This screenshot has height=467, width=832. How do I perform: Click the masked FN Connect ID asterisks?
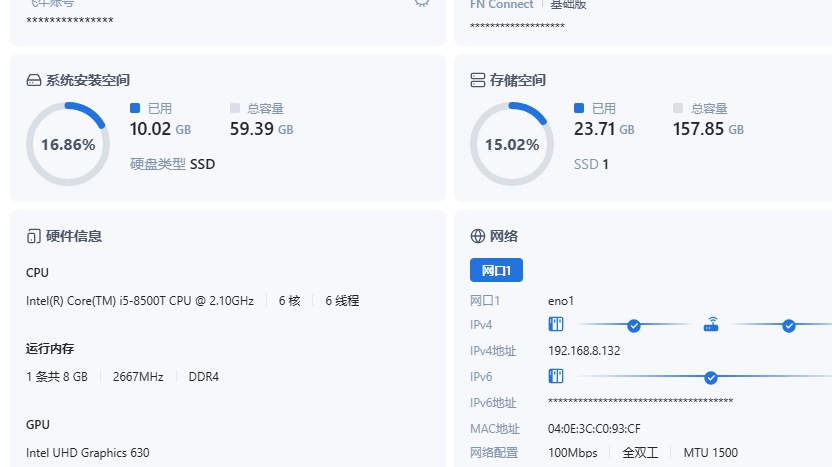pyautogui.click(x=517, y=26)
